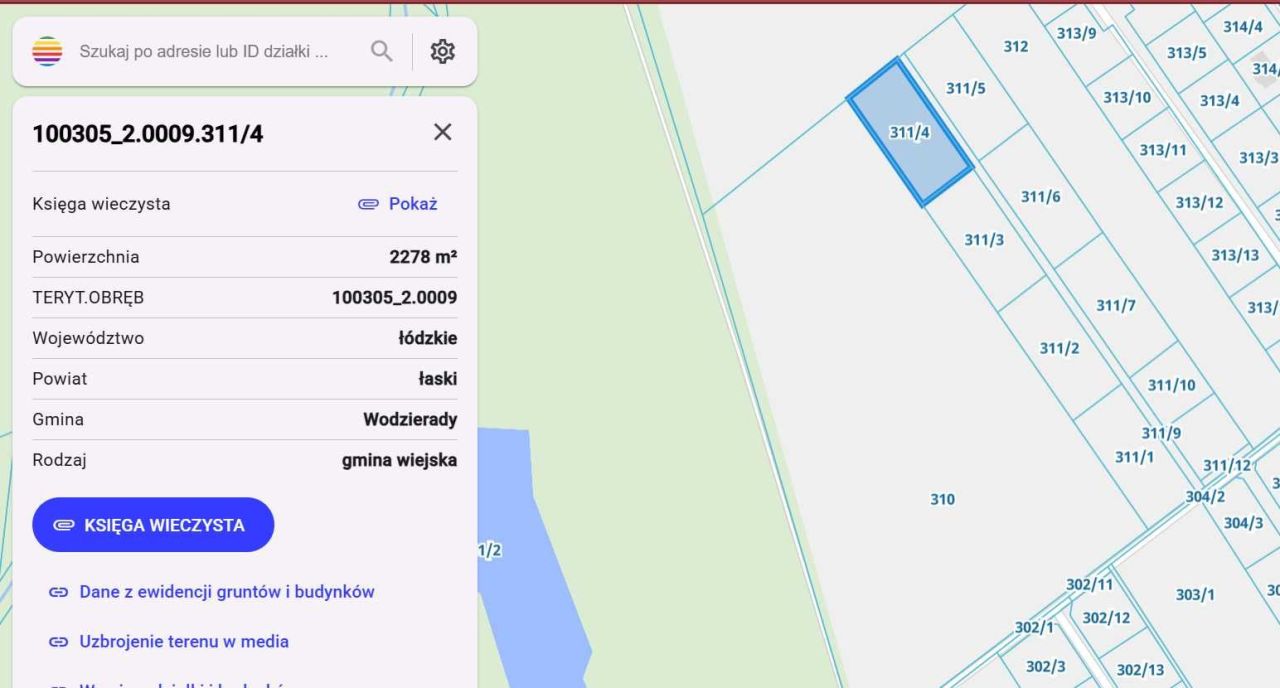Image resolution: width=1280 pixels, height=688 pixels.
Task: Select parcel 311/12 on the map
Action: click(x=1227, y=465)
